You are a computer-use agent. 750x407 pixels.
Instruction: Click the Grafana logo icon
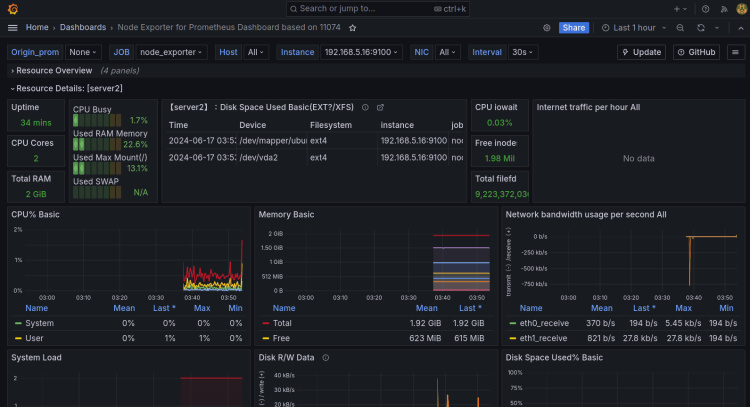[13, 8]
